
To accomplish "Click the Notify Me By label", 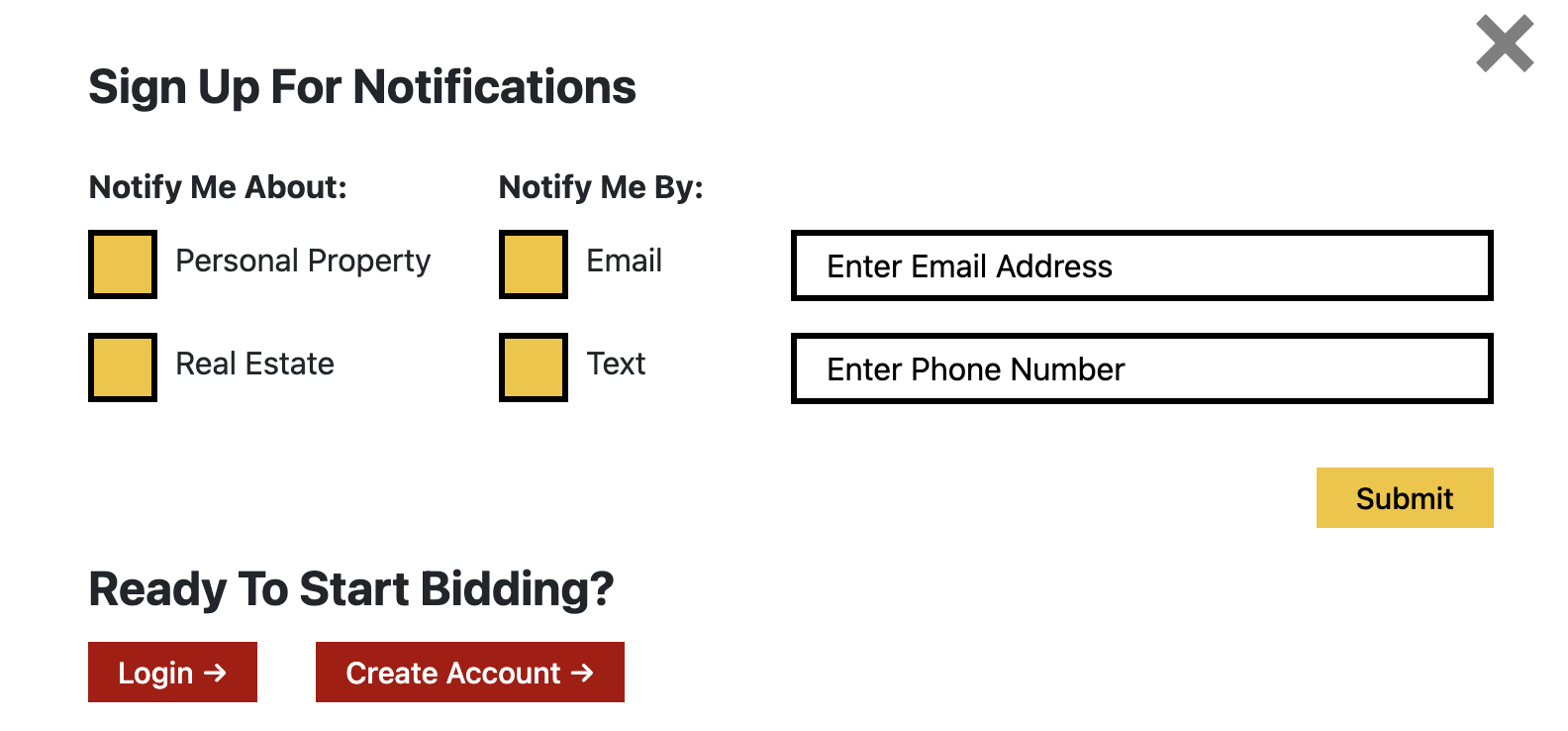I will pyautogui.click(x=601, y=187).
